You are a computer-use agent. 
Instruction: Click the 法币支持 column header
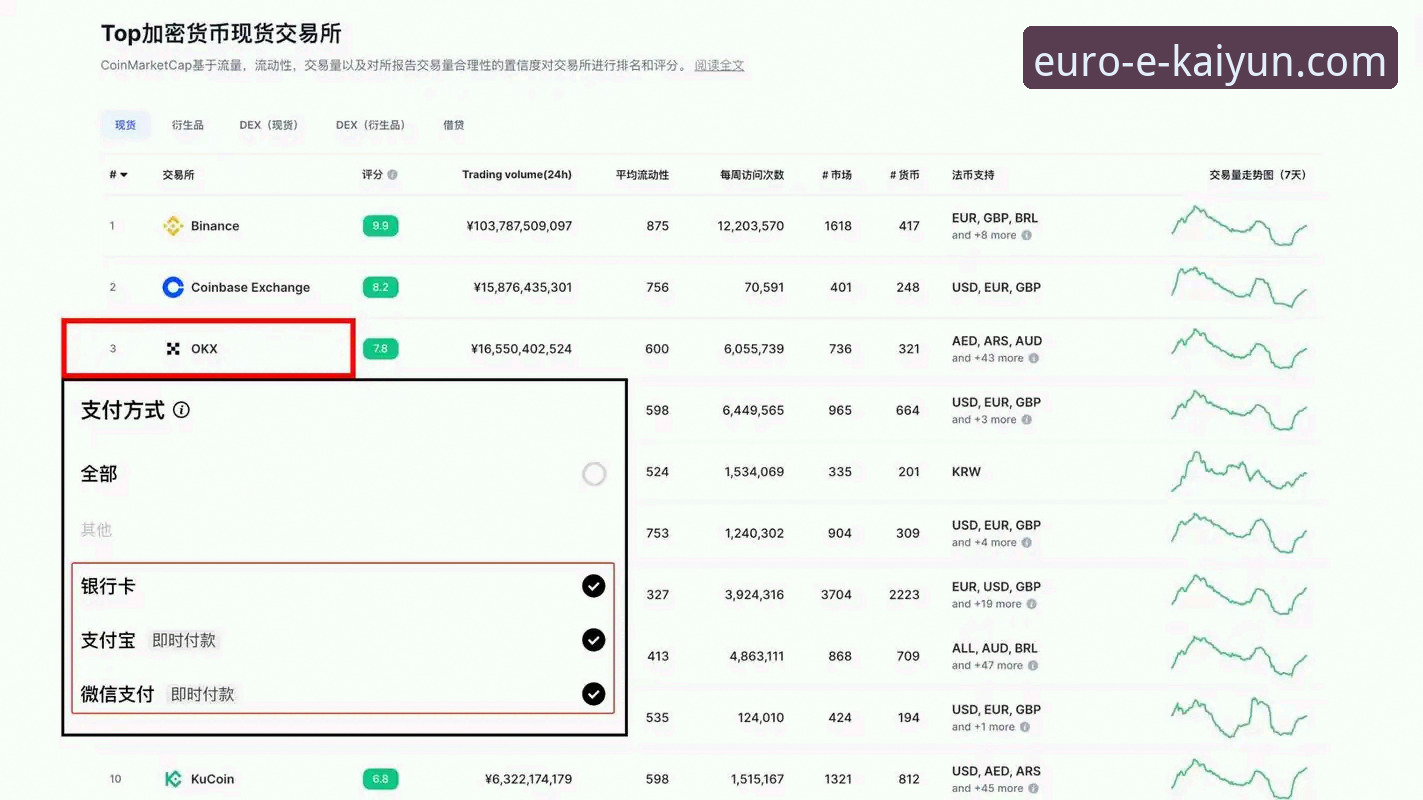coord(973,175)
